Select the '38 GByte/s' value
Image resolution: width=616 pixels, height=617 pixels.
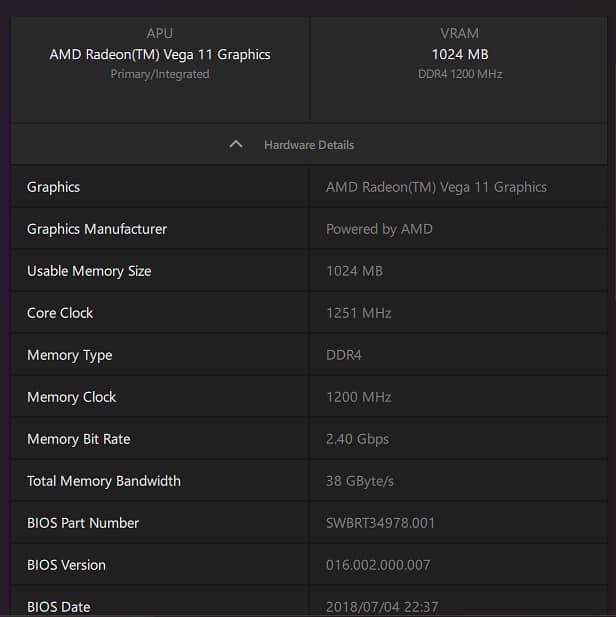[x=360, y=481]
